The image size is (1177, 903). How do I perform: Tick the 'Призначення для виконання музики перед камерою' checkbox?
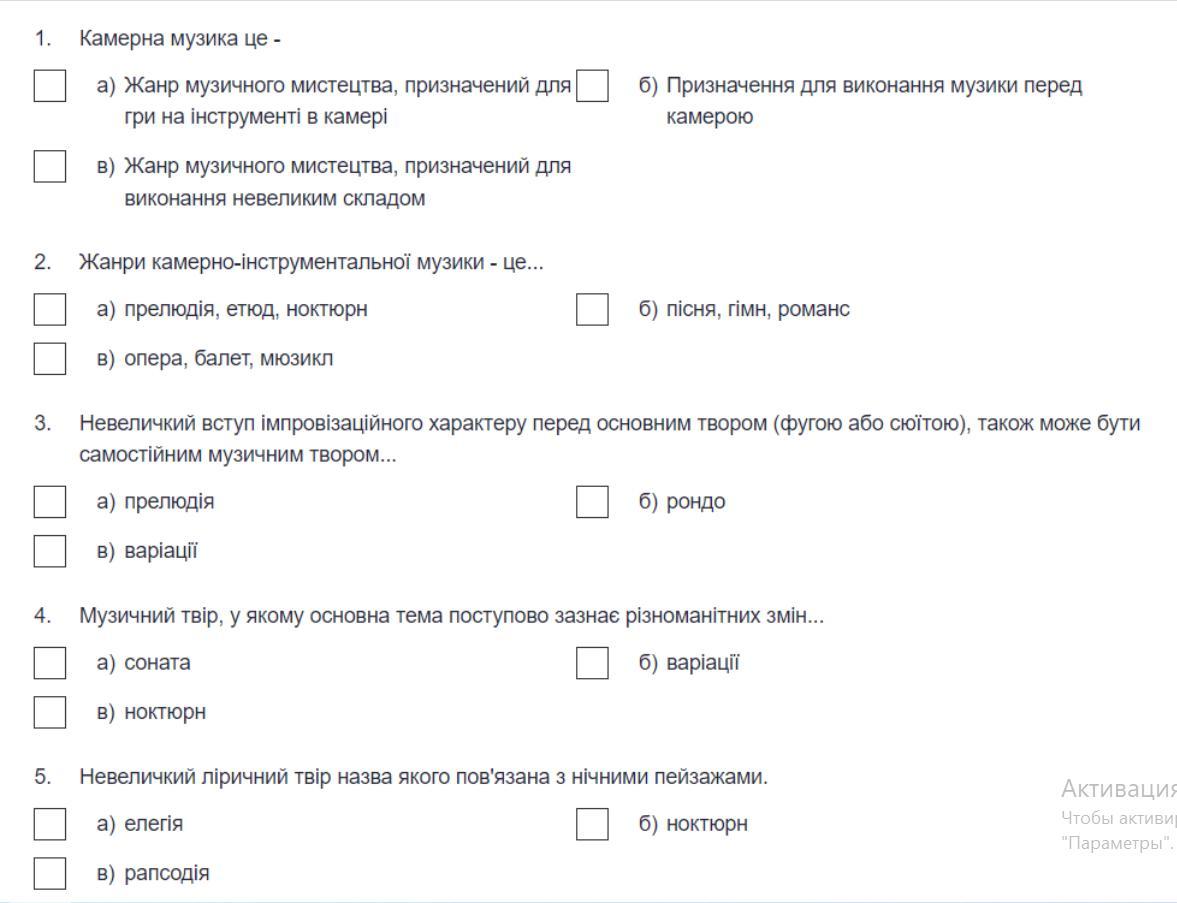pyautogui.click(x=592, y=86)
